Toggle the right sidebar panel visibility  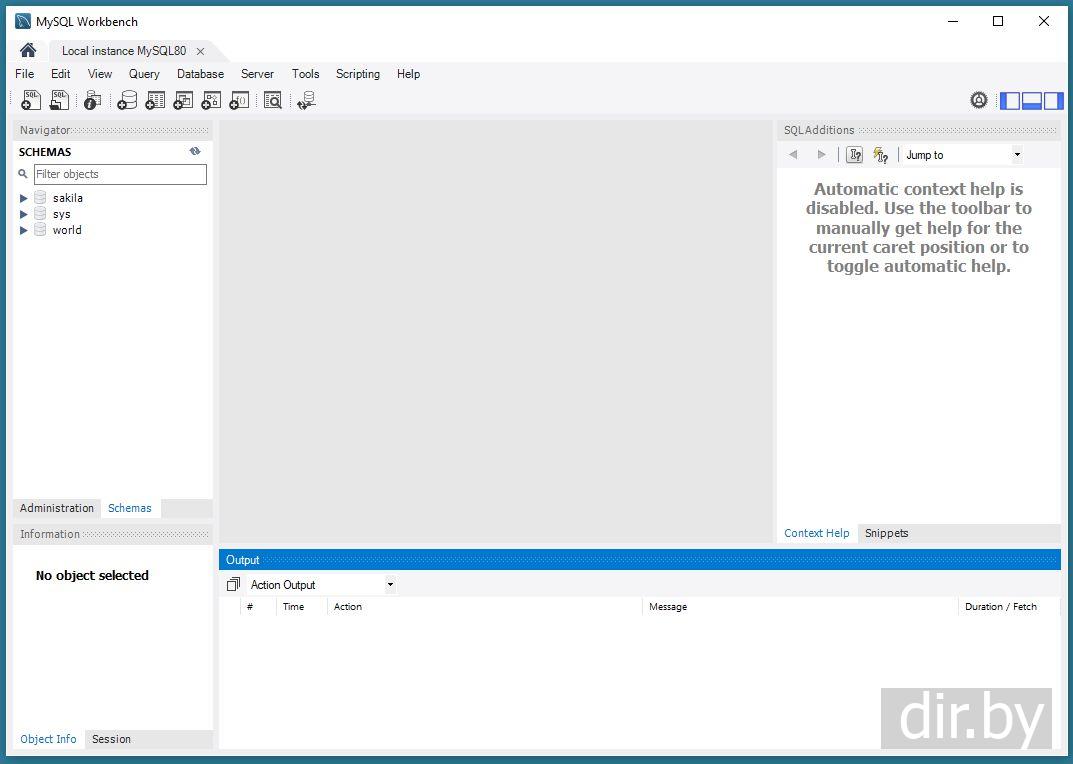(x=1053, y=100)
